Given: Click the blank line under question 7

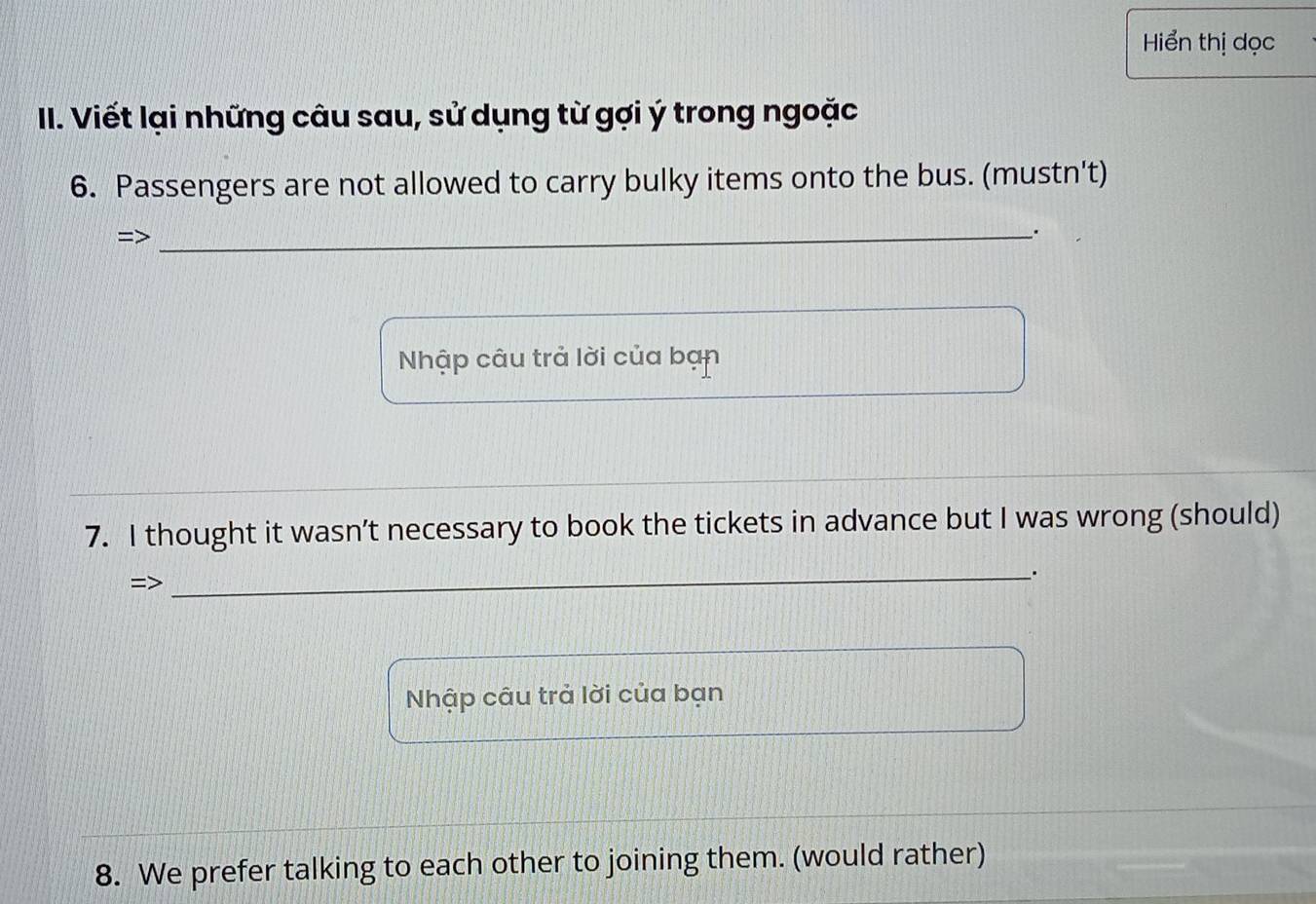Looking at the screenshot, I should click(600, 583).
